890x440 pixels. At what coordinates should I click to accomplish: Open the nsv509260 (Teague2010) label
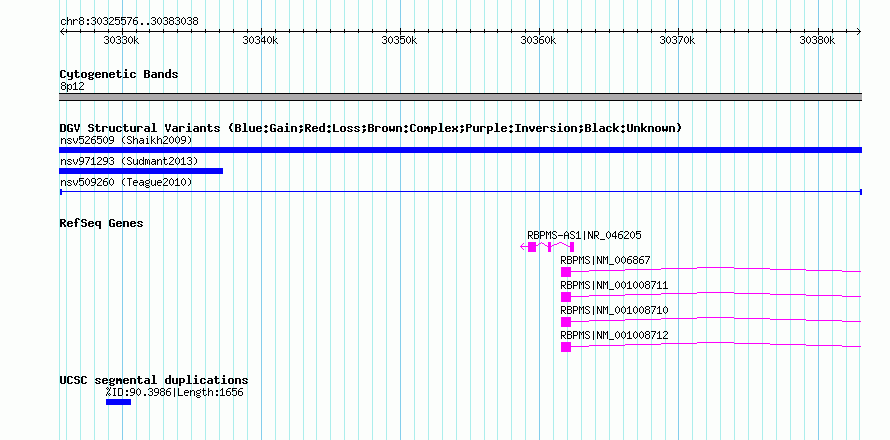click(126, 183)
